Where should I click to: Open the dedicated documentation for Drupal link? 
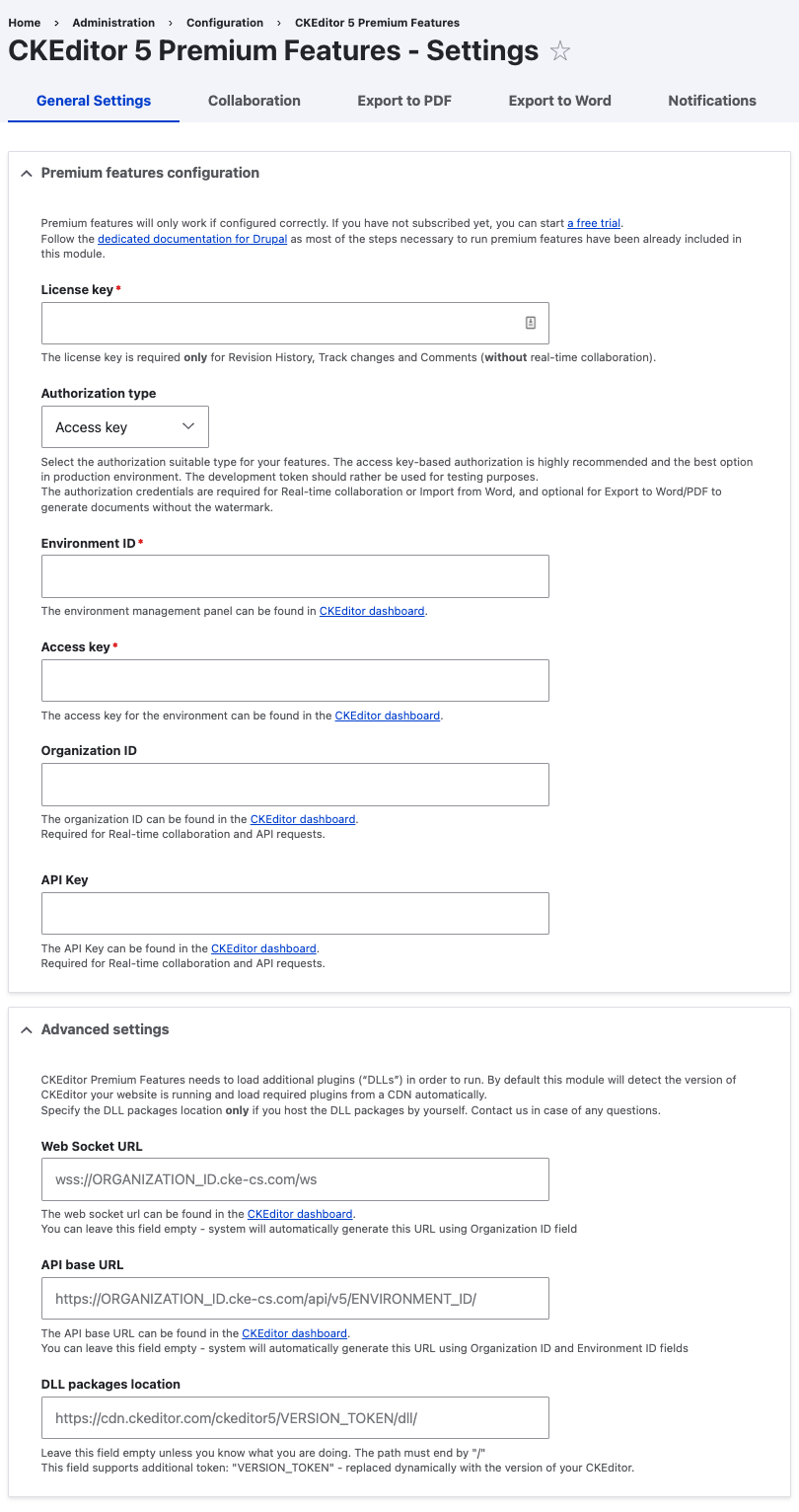click(191, 239)
